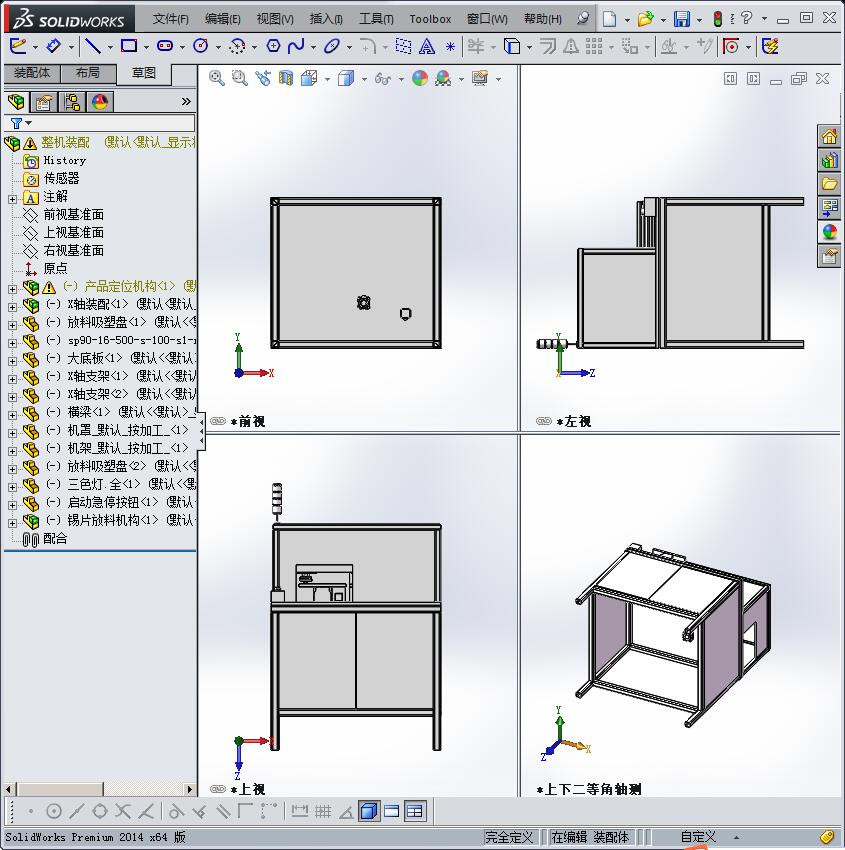Image resolution: width=845 pixels, height=850 pixels.
Task: Click the Apply Scene icon
Action: (443, 79)
